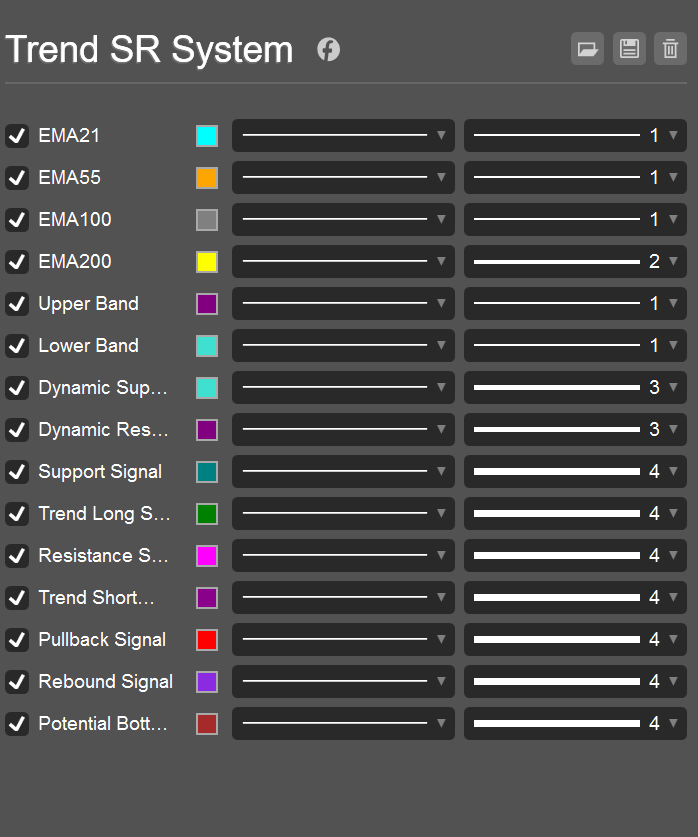Click the Facebook icon beside the title

[x=329, y=49]
